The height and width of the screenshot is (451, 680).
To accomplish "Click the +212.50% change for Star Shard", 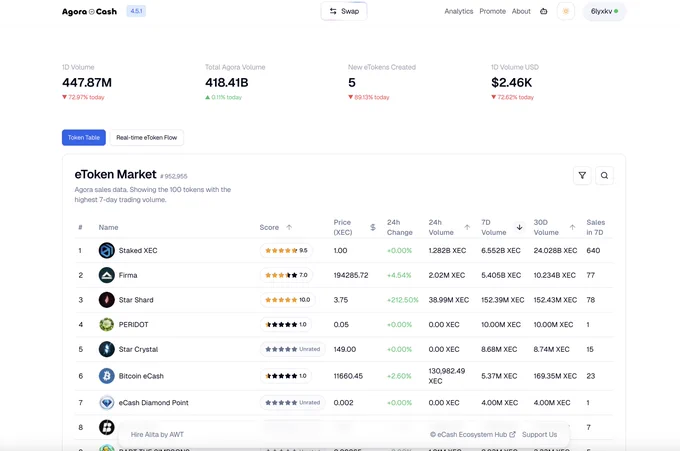I will click(x=403, y=300).
